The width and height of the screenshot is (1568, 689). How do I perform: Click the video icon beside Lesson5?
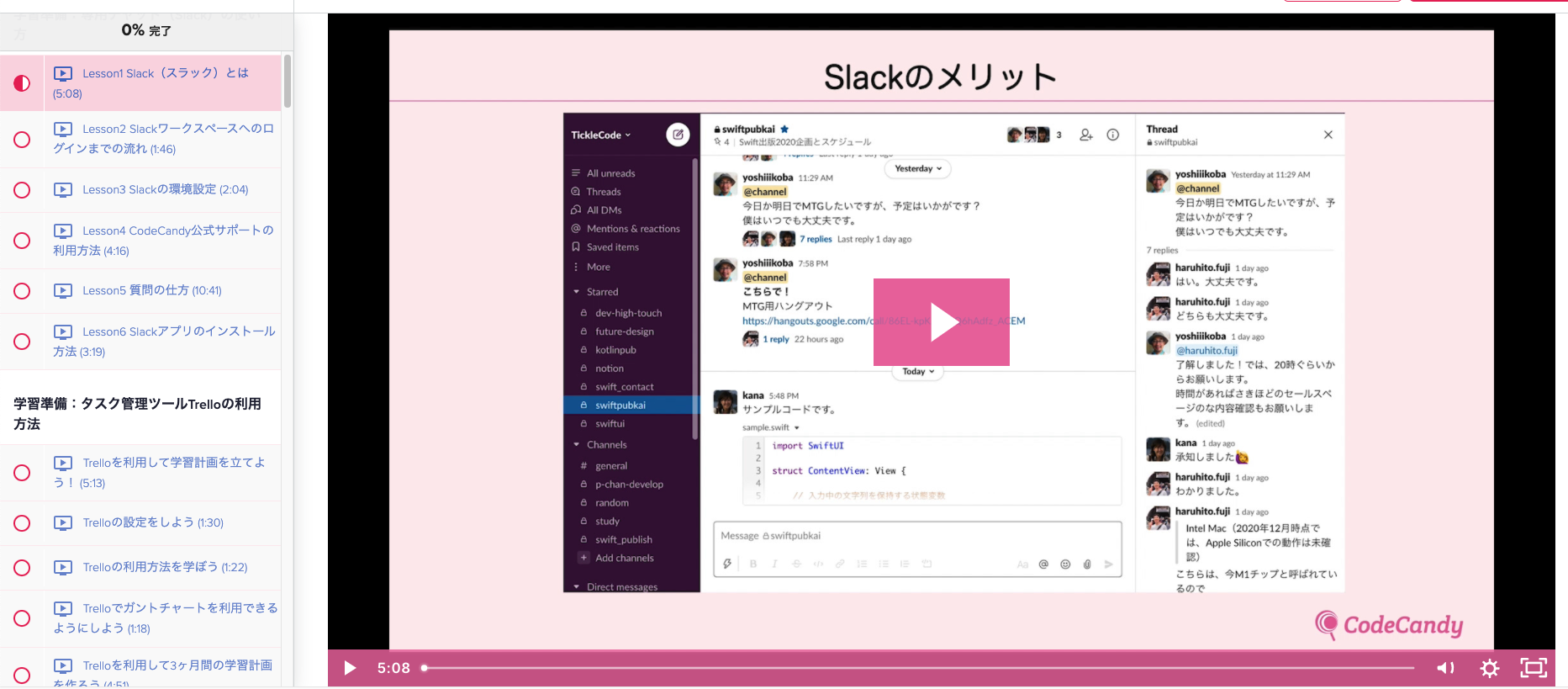(x=63, y=290)
